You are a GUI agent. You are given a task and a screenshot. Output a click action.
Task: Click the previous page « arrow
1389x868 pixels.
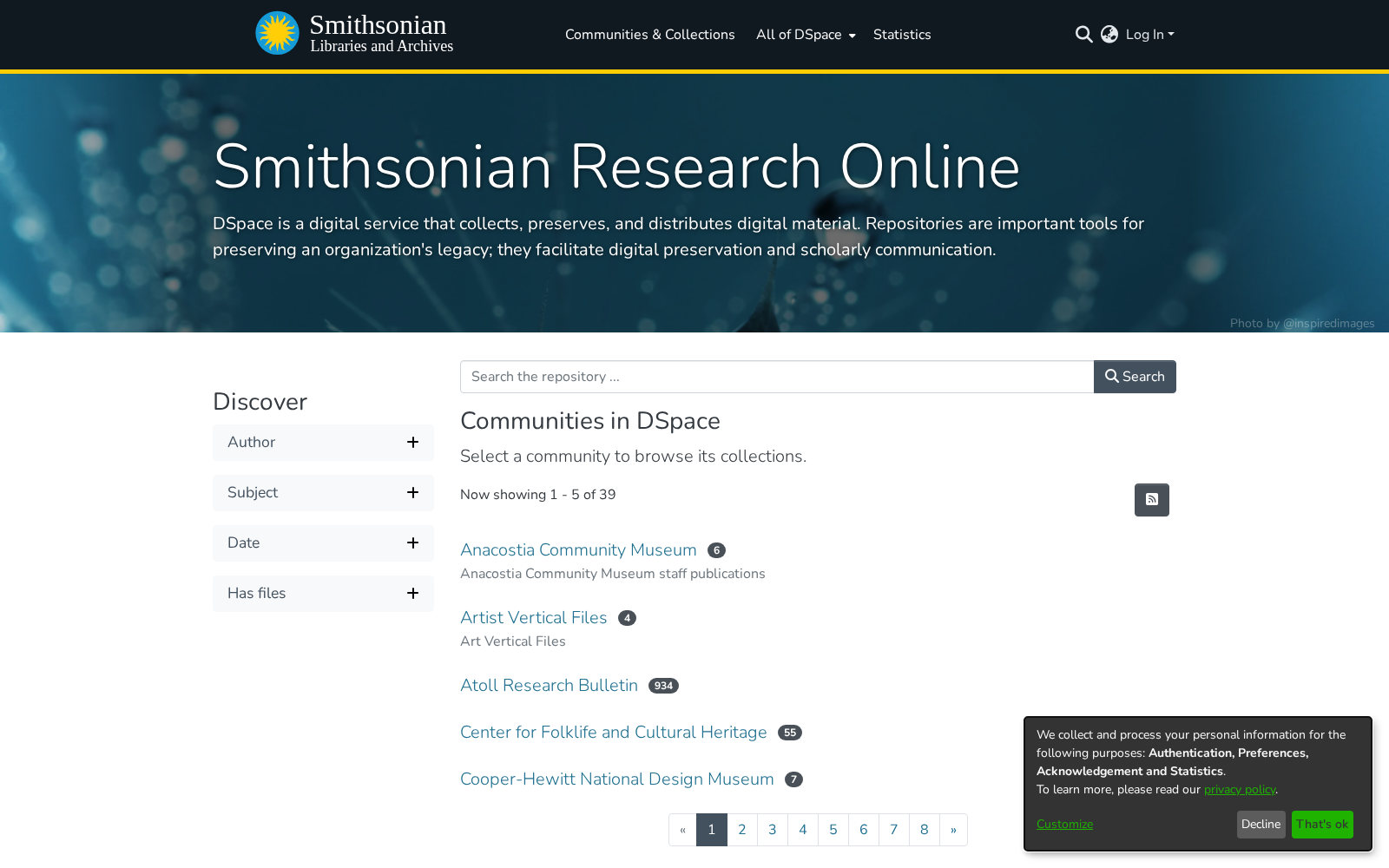pos(683,830)
